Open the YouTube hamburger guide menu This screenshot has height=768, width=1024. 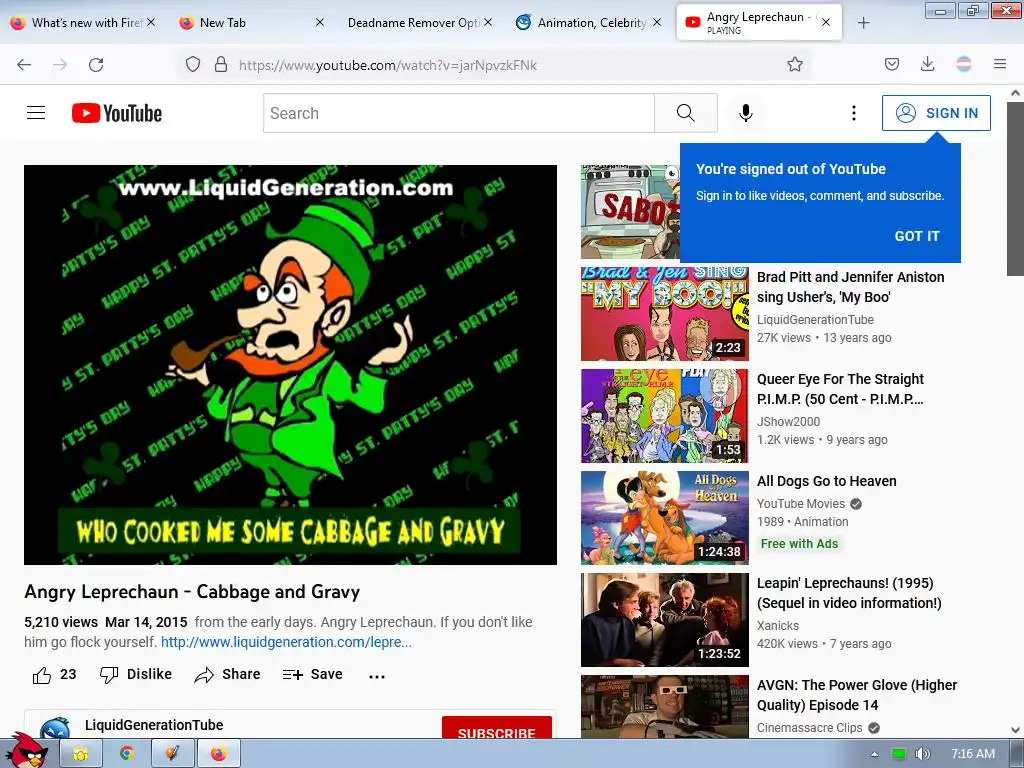[36, 113]
